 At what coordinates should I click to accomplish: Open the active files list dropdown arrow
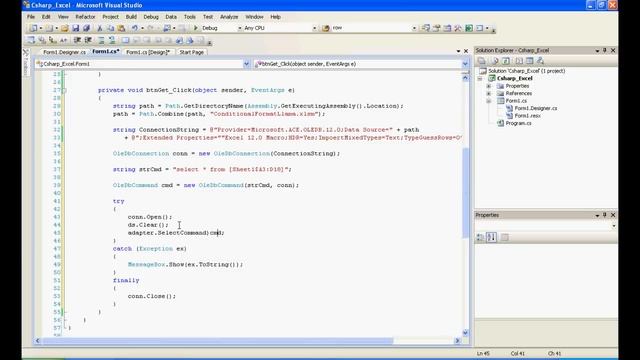coord(458,51)
